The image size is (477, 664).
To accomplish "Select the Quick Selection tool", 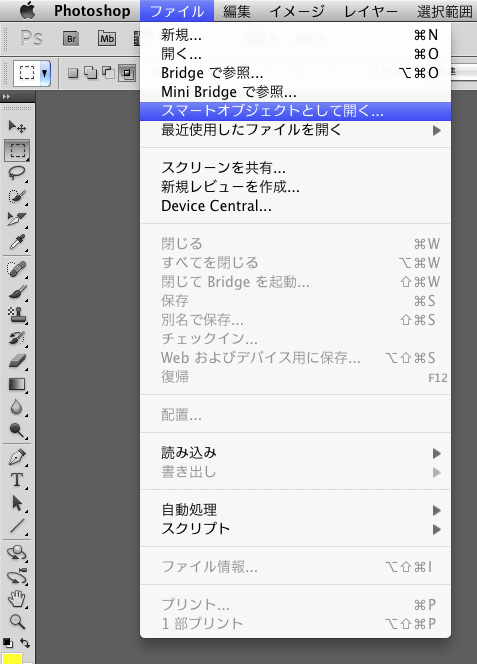I will (x=17, y=196).
